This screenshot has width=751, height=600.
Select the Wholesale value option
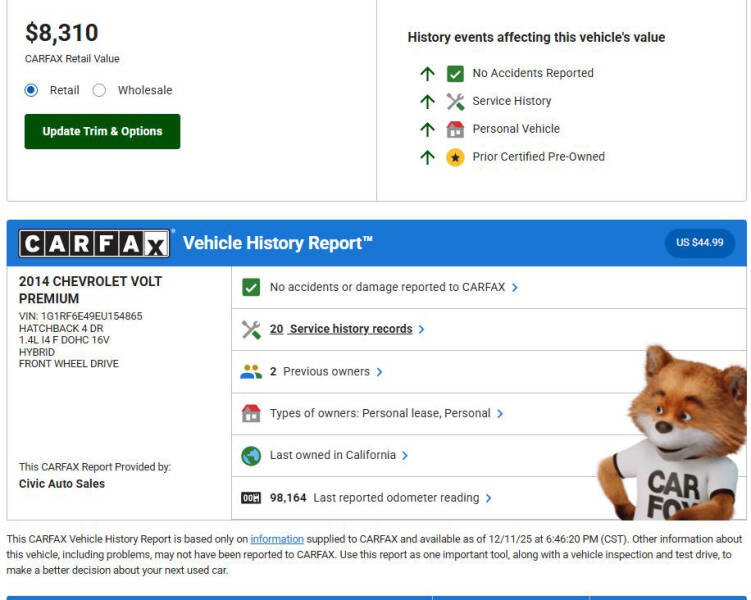pos(100,90)
